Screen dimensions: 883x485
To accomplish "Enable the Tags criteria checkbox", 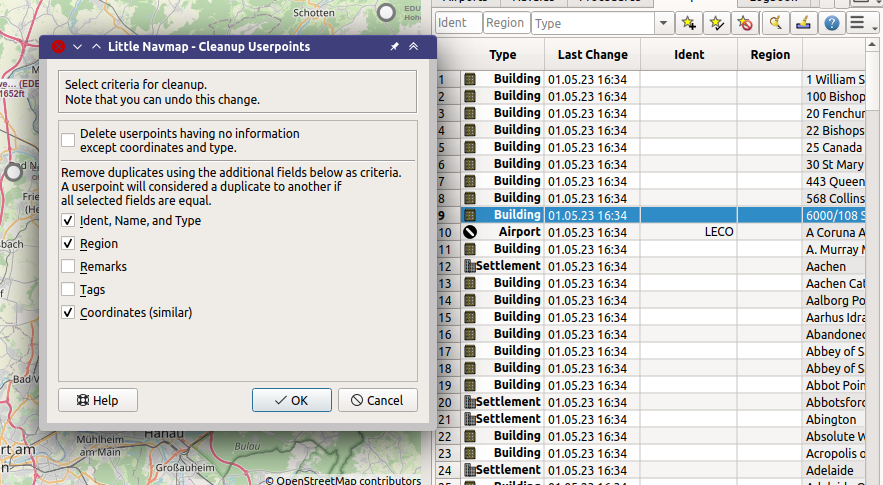I will tap(68, 290).
